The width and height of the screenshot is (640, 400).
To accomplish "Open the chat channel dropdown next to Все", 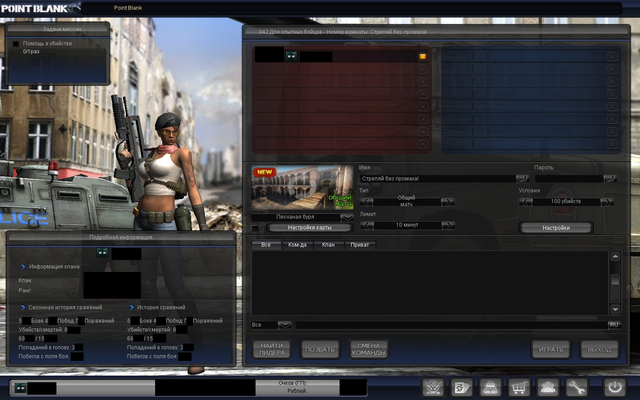I will coord(284,324).
